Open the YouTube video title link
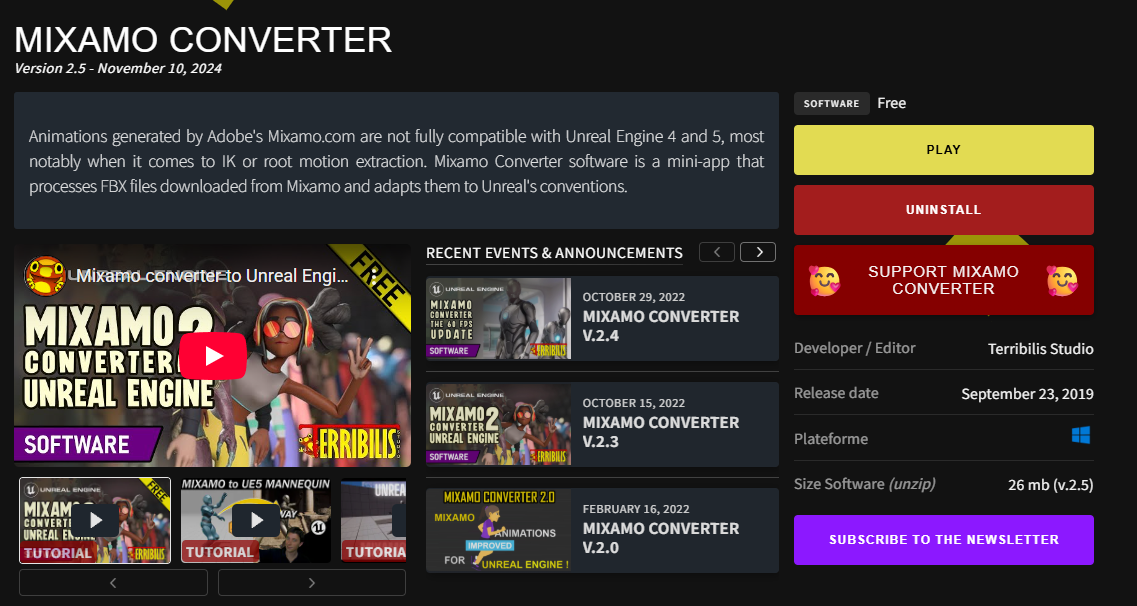Screen dimensions: 1137x606 click(x=212, y=276)
